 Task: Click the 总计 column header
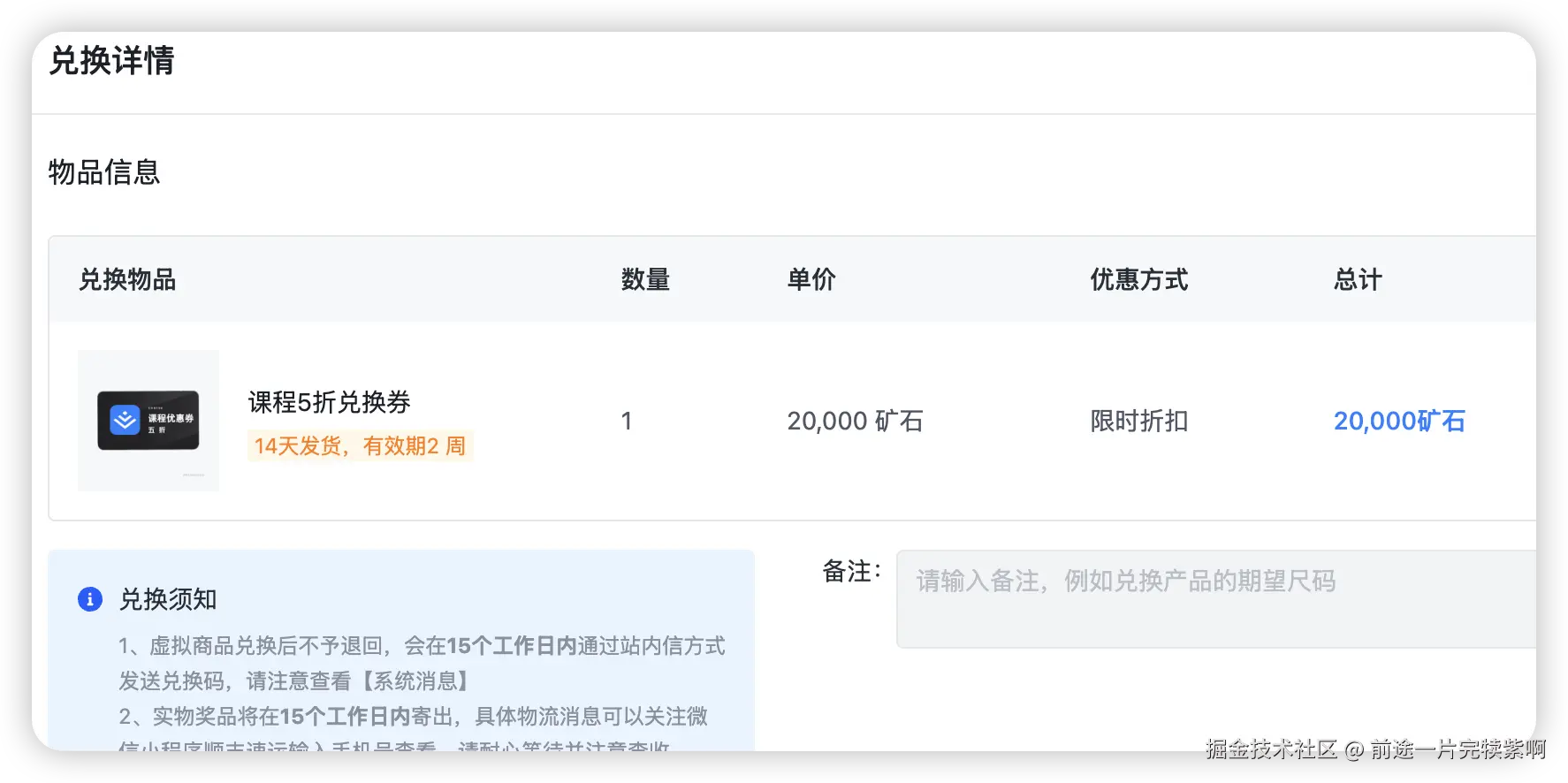tap(1358, 279)
